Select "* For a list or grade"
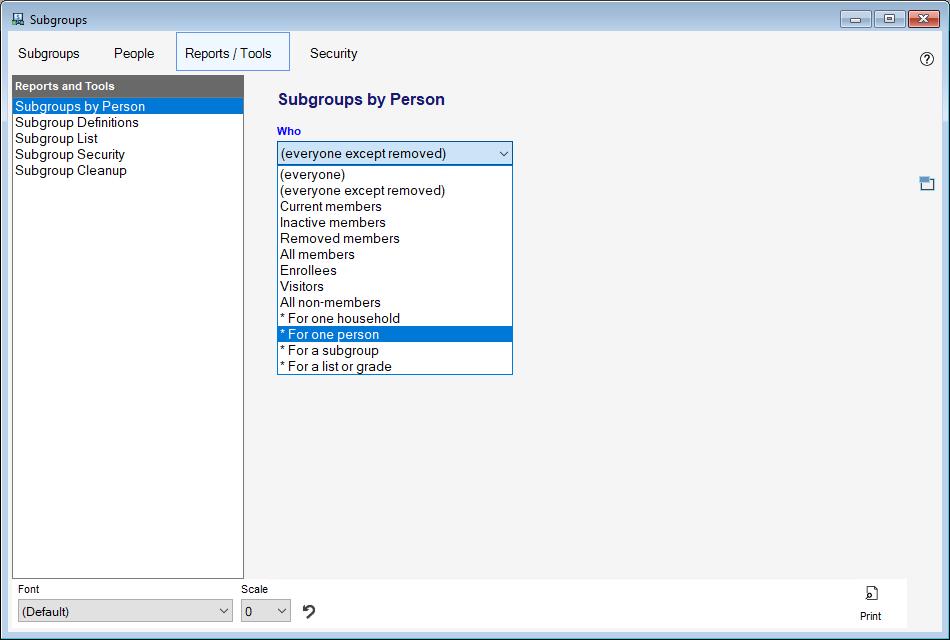 coord(336,367)
